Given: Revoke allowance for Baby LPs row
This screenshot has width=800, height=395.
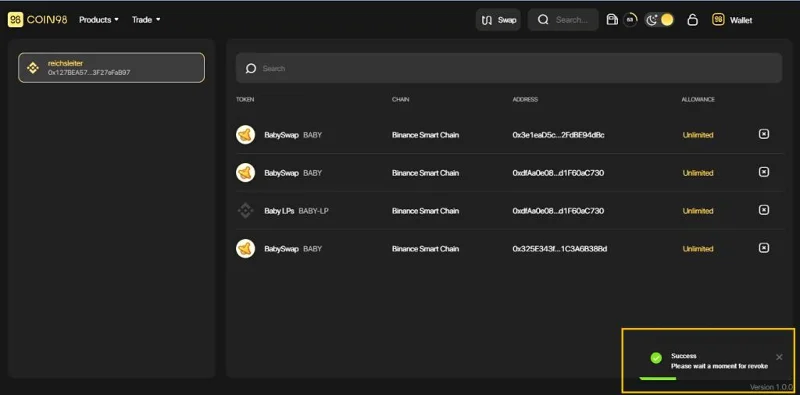Looking at the screenshot, I should (x=763, y=210).
